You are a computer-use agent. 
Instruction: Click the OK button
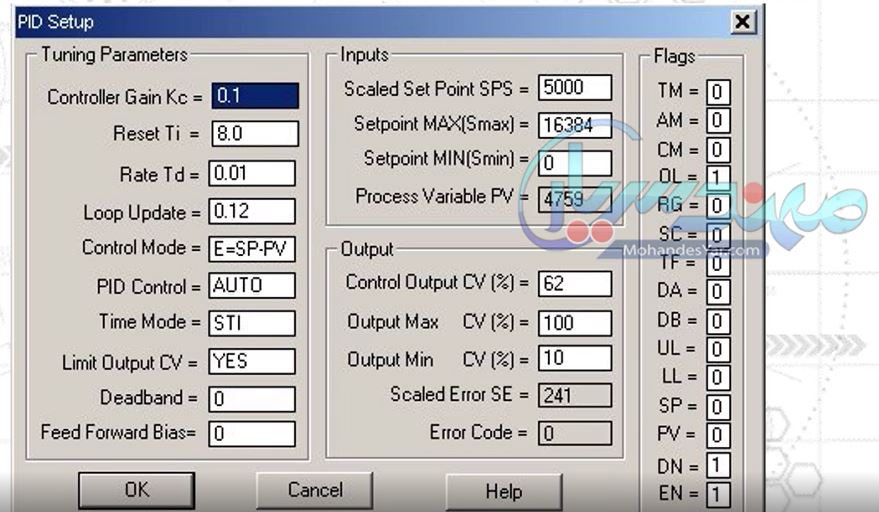pos(137,490)
